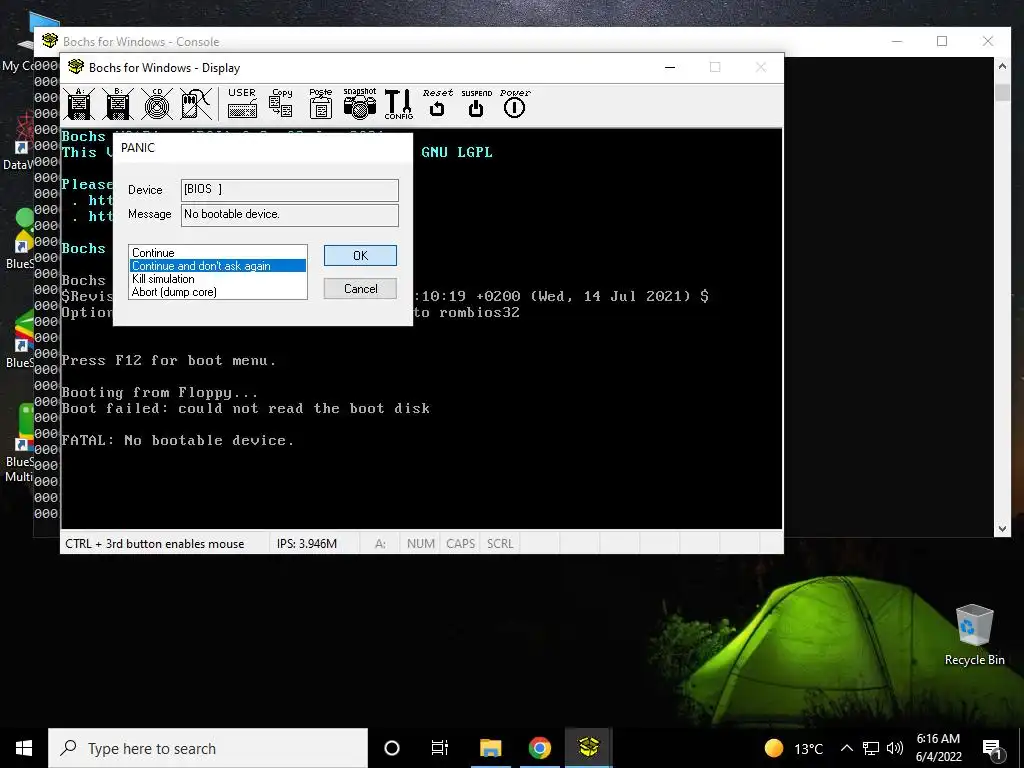The width and height of the screenshot is (1024, 768).
Task: Click the Message field 'No bootable device.'
Action: [289, 215]
